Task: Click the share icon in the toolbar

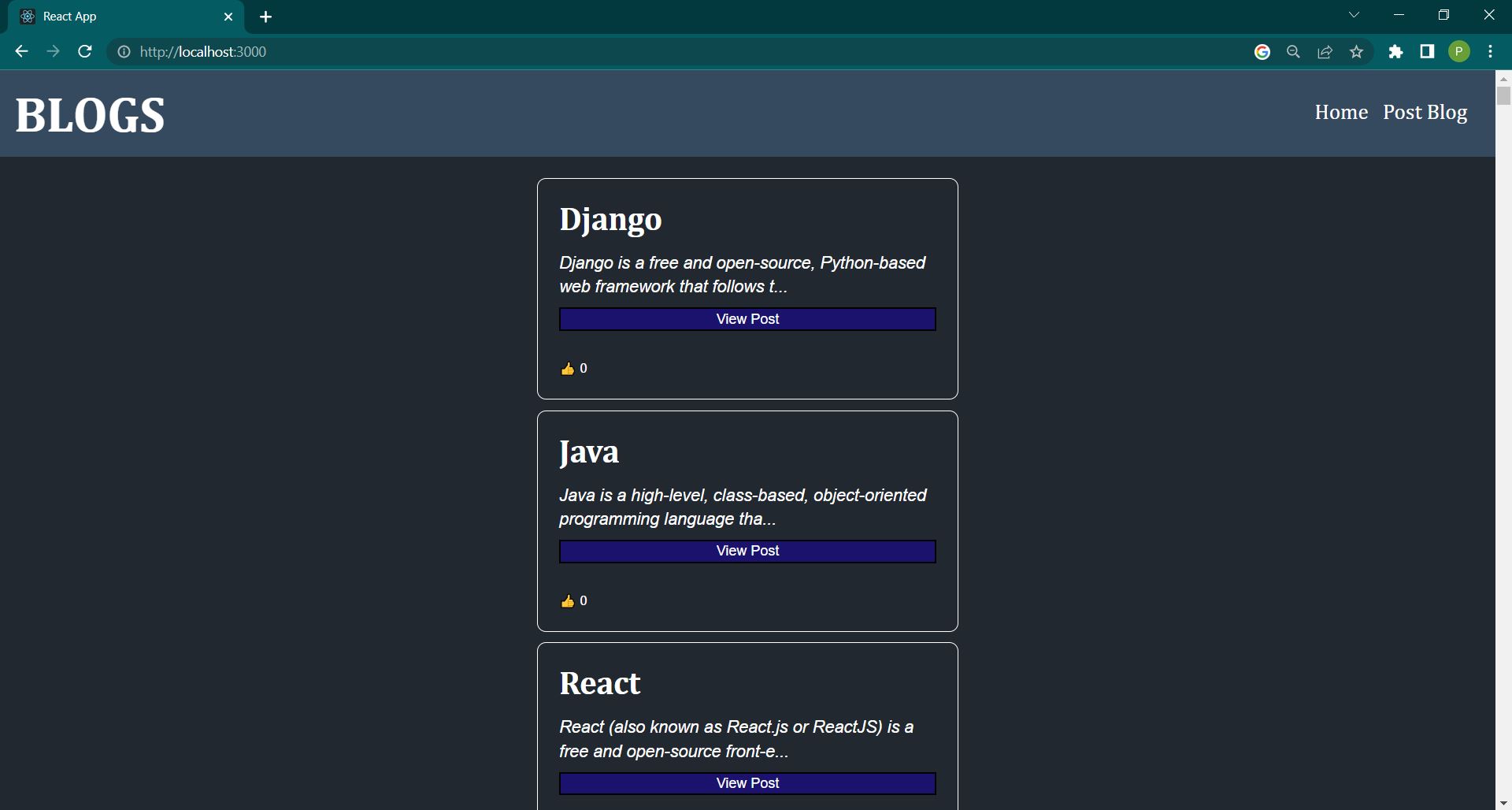Action: [1325, 51]
